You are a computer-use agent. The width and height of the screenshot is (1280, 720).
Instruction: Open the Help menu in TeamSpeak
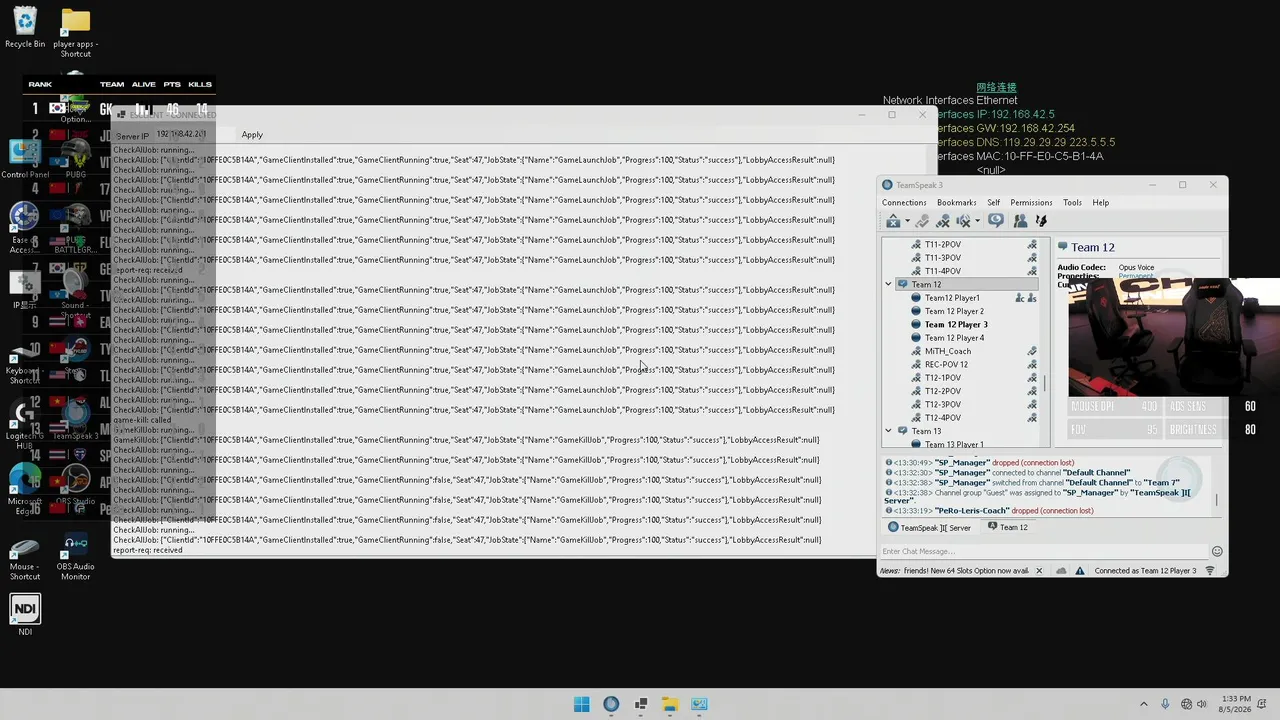coord(1100,203)
